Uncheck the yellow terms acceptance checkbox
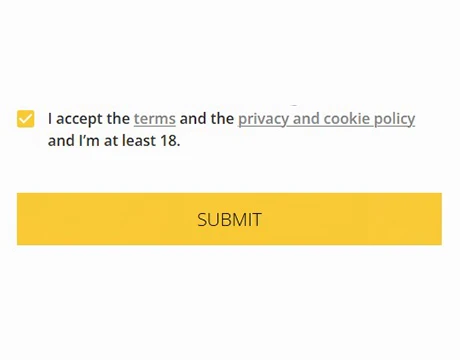Image resolution: width=460 pixels, height=360 pixels. [26, 119]
